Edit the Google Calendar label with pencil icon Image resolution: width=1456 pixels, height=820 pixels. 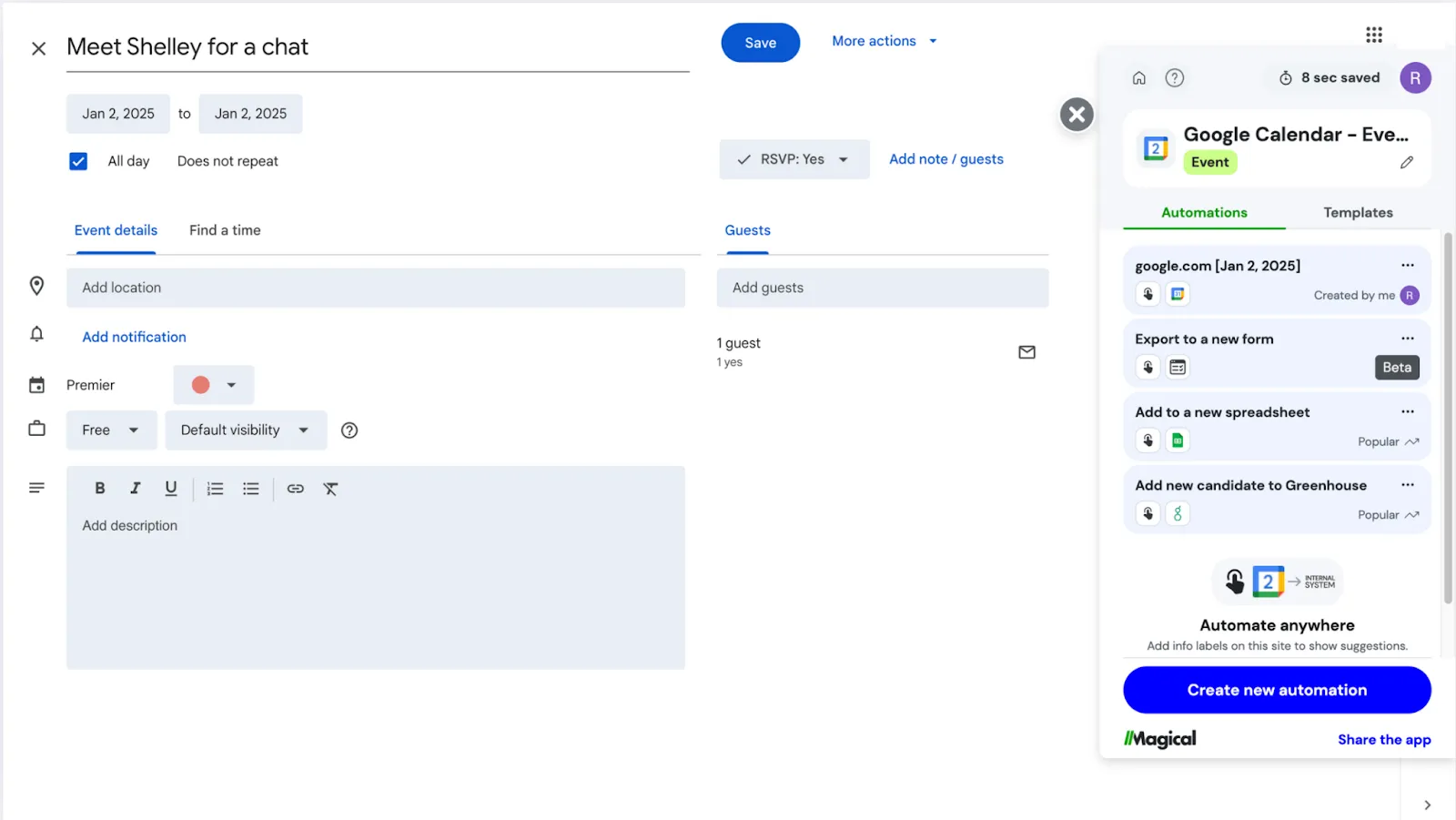1407,162
